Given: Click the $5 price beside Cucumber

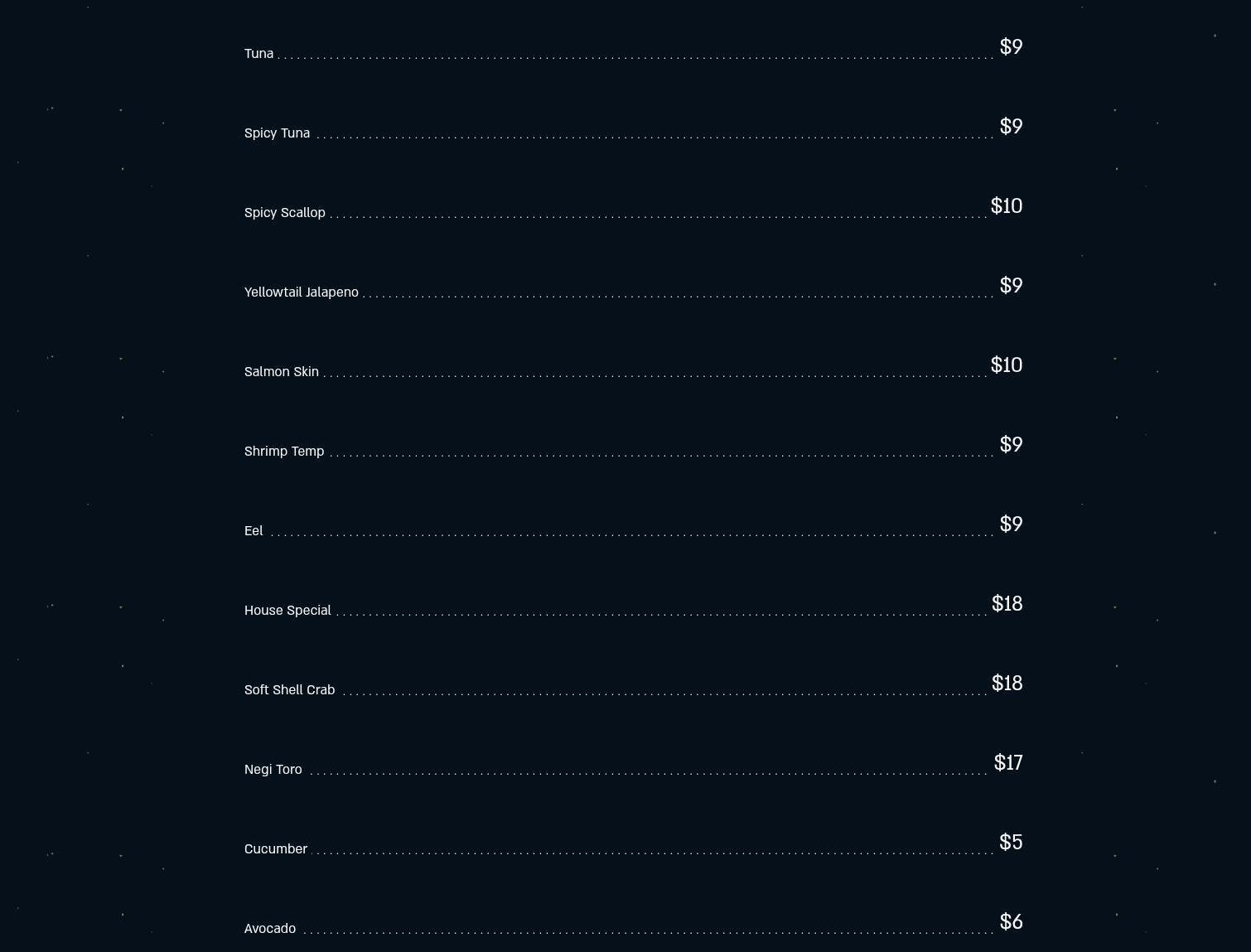Looking at the screenshot, I should (1011, 842).
